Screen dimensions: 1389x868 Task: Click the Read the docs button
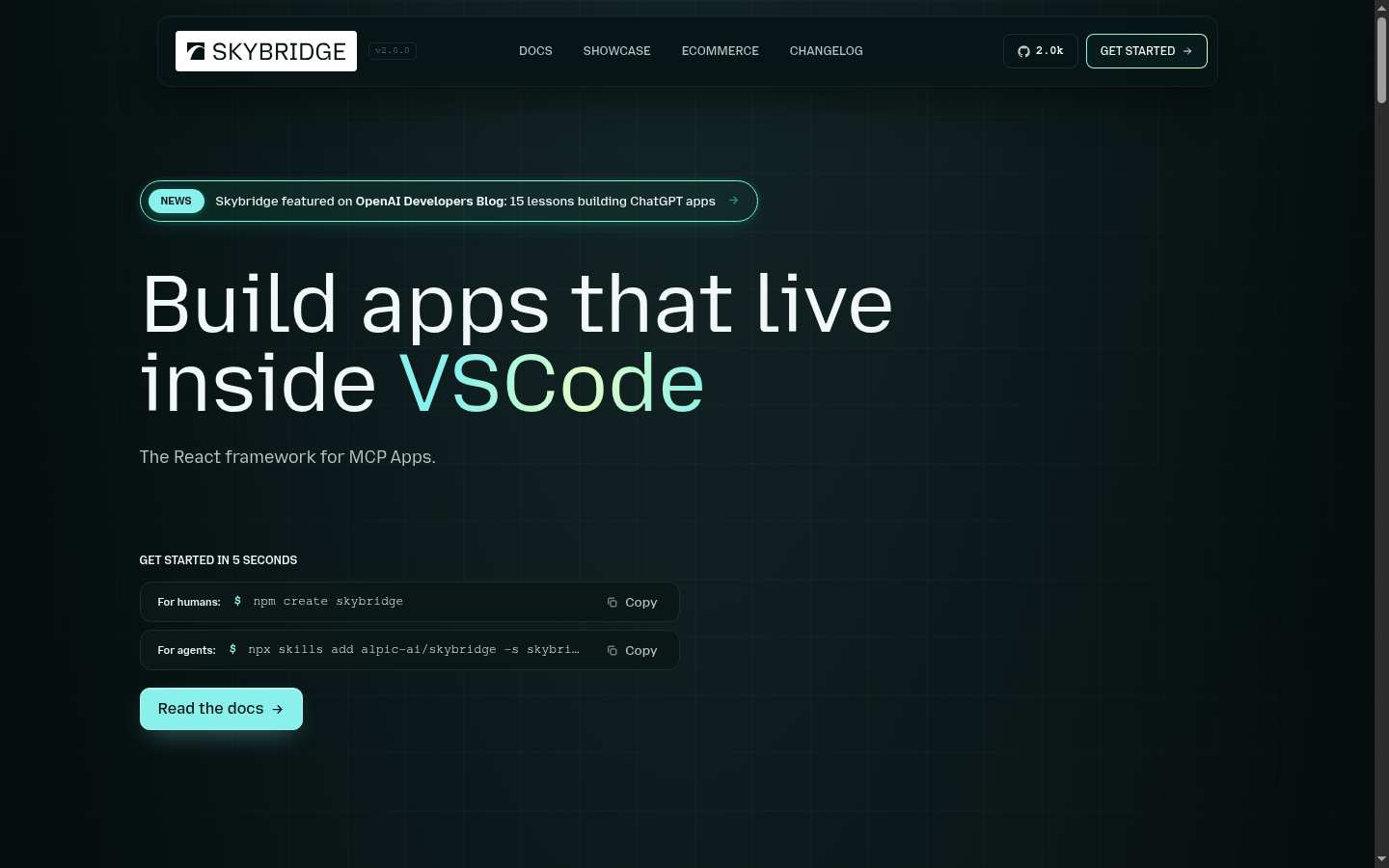(221, 709)
